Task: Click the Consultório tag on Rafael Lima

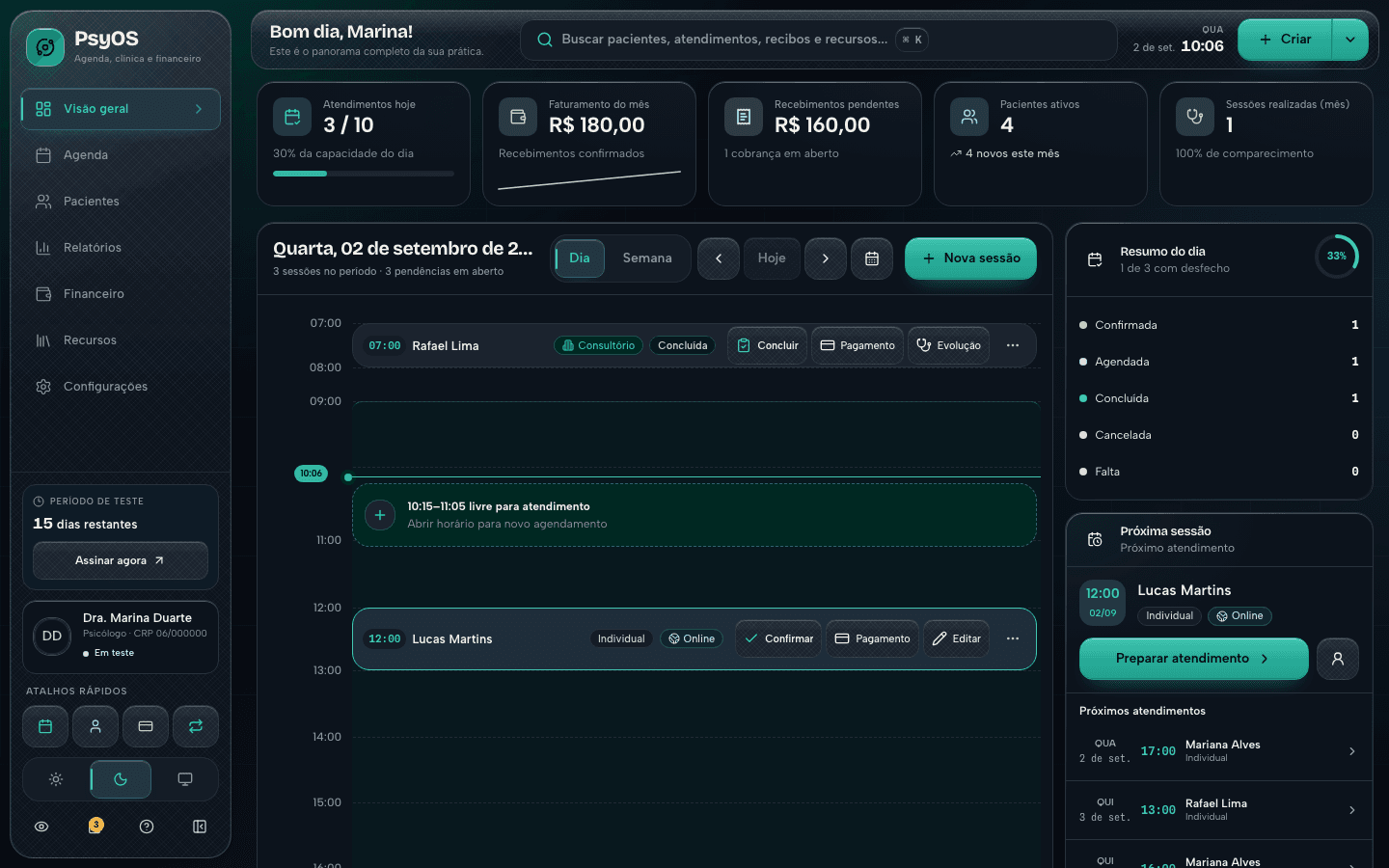Action: (598, 345)
